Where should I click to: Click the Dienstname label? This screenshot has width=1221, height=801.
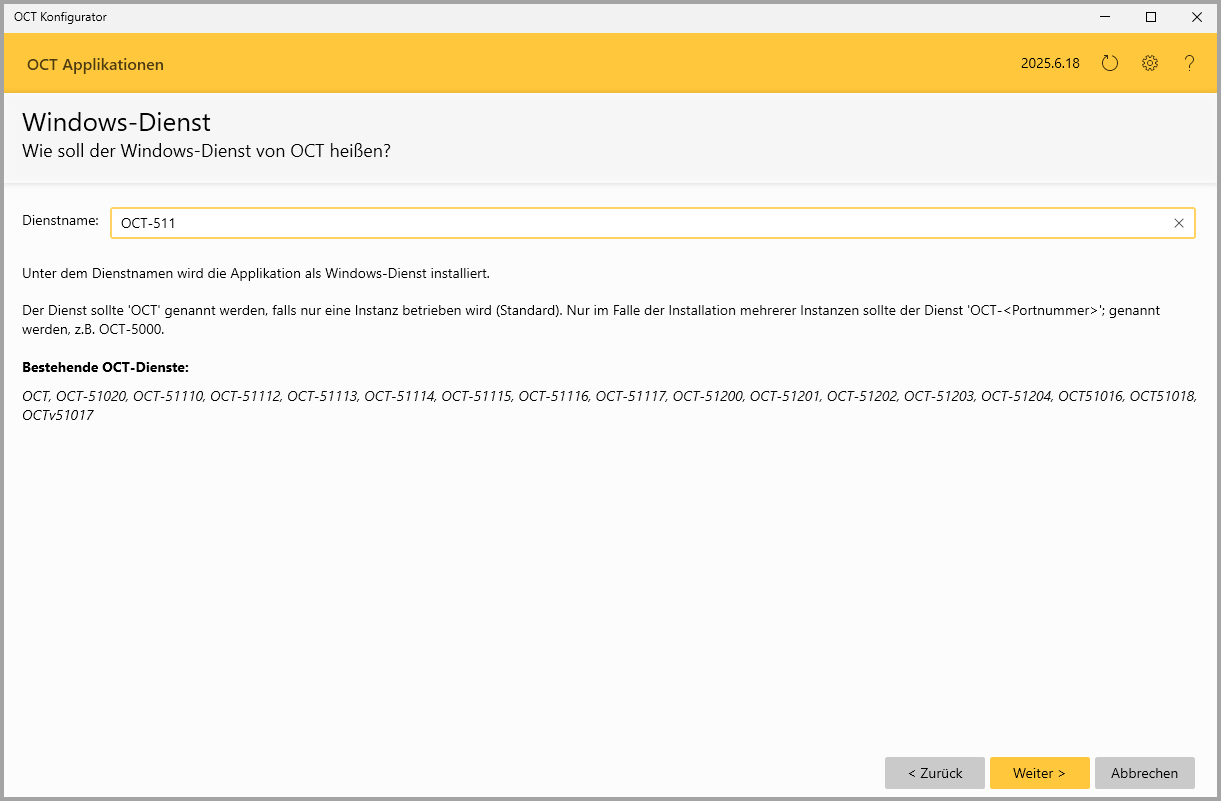(60, 220)
